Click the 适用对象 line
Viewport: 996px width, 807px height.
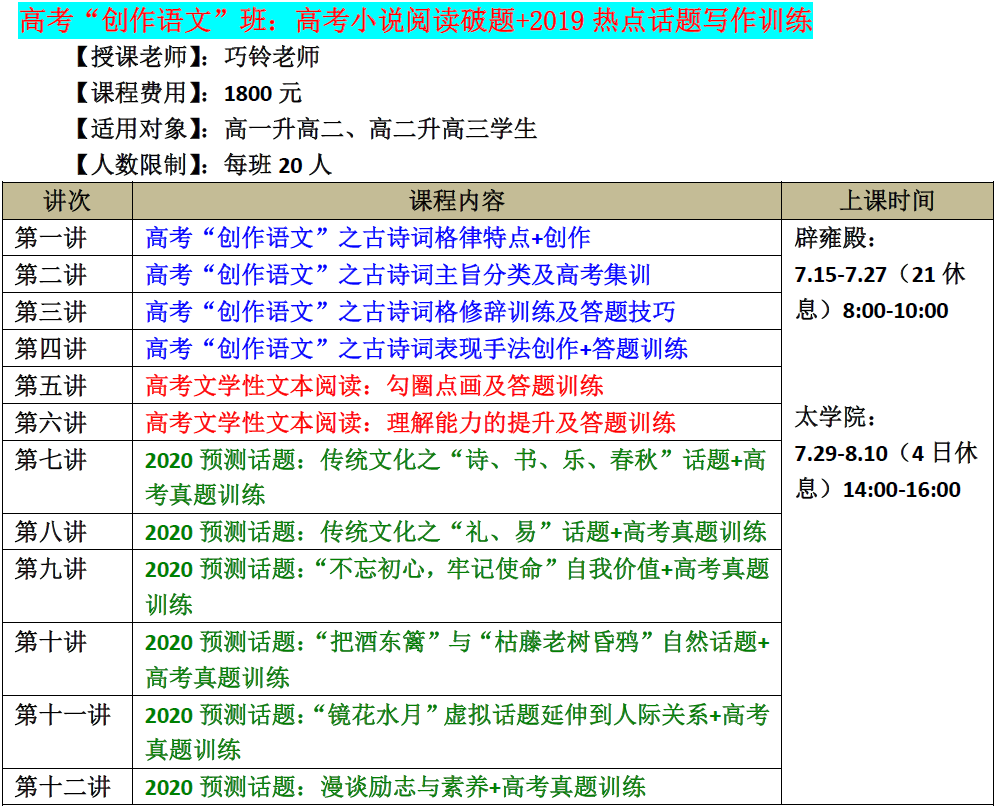tap(305, 129)
